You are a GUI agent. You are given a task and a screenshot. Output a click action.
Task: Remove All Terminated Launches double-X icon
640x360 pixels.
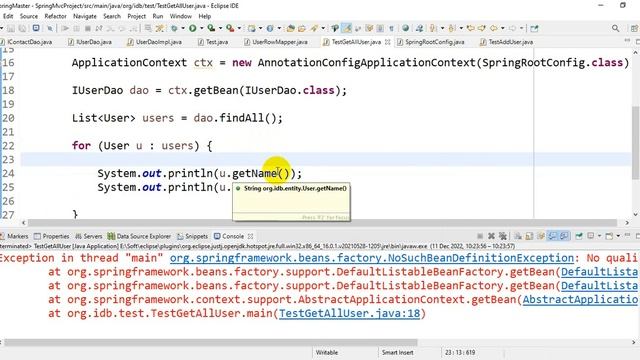(x=503, y=236)
